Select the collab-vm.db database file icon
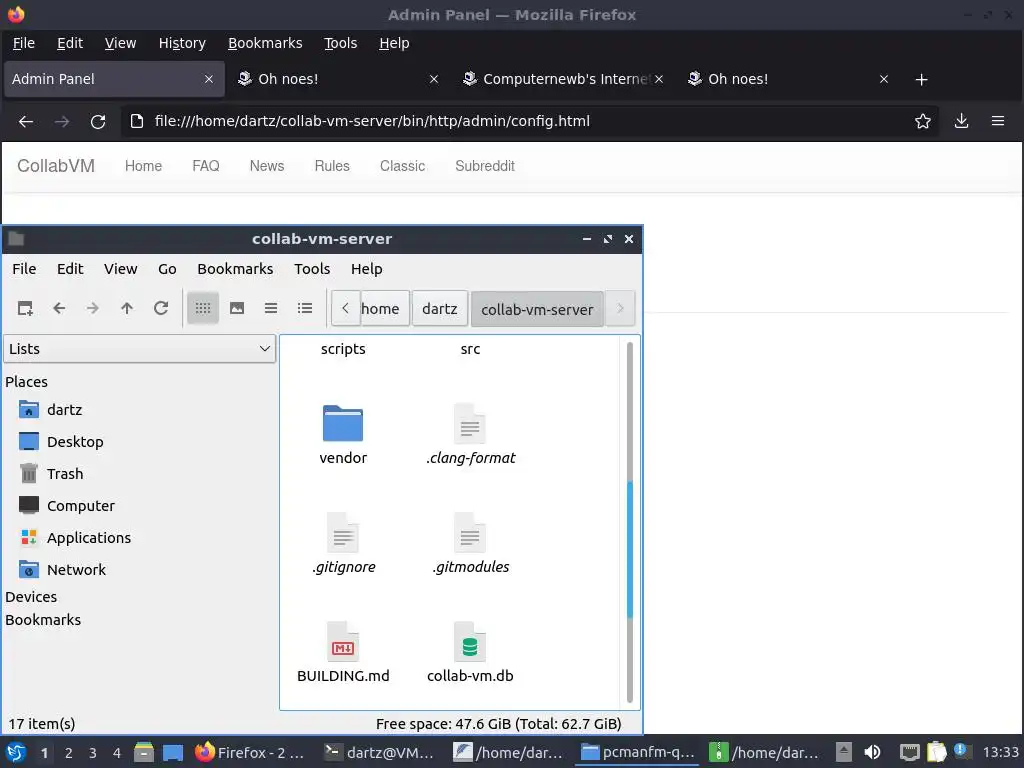This screenshot has height=768, width=1024. click(x=470, y=641)
